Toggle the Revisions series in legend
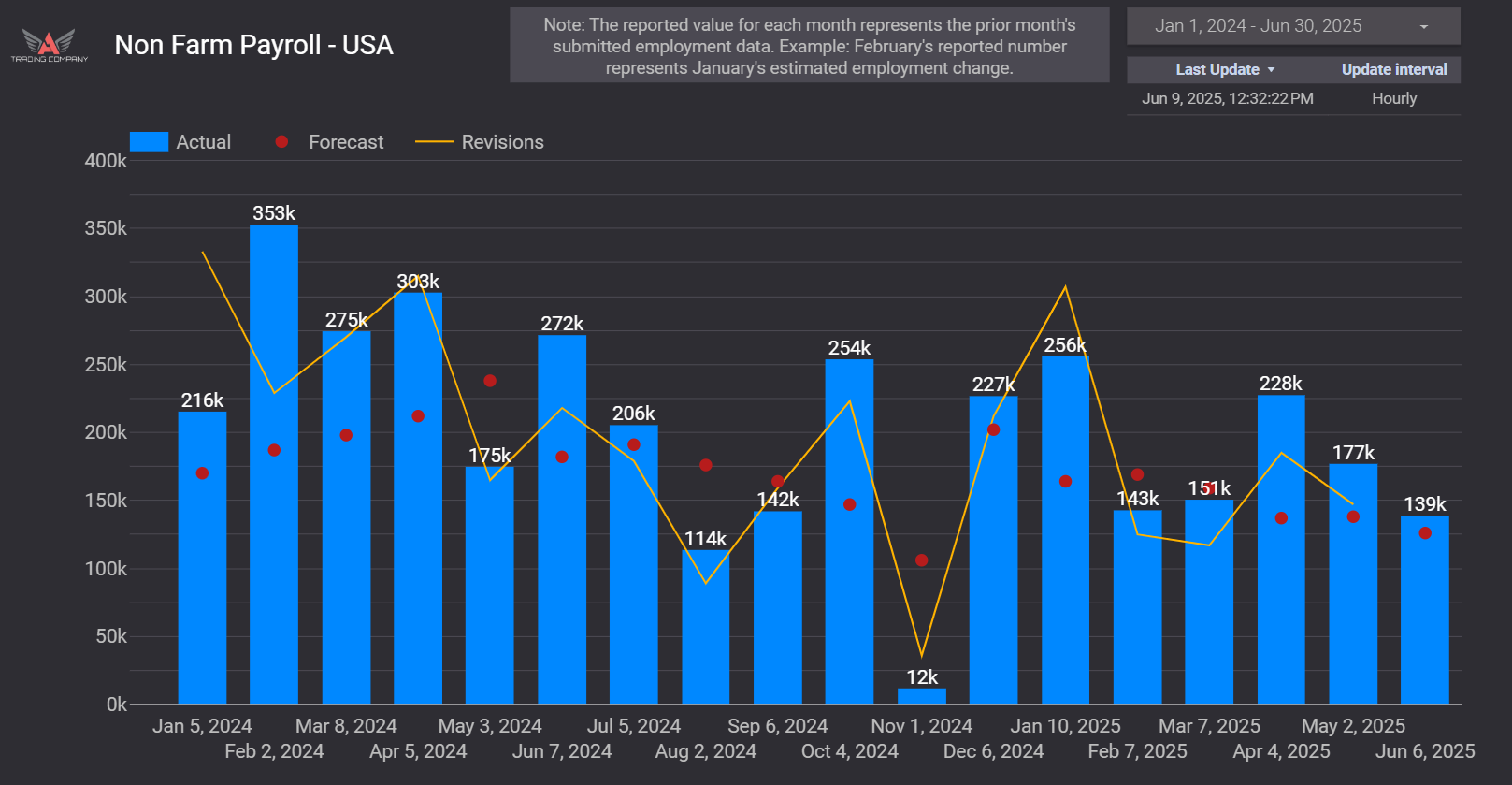The image size is (1512, 785). coord(502,142)
